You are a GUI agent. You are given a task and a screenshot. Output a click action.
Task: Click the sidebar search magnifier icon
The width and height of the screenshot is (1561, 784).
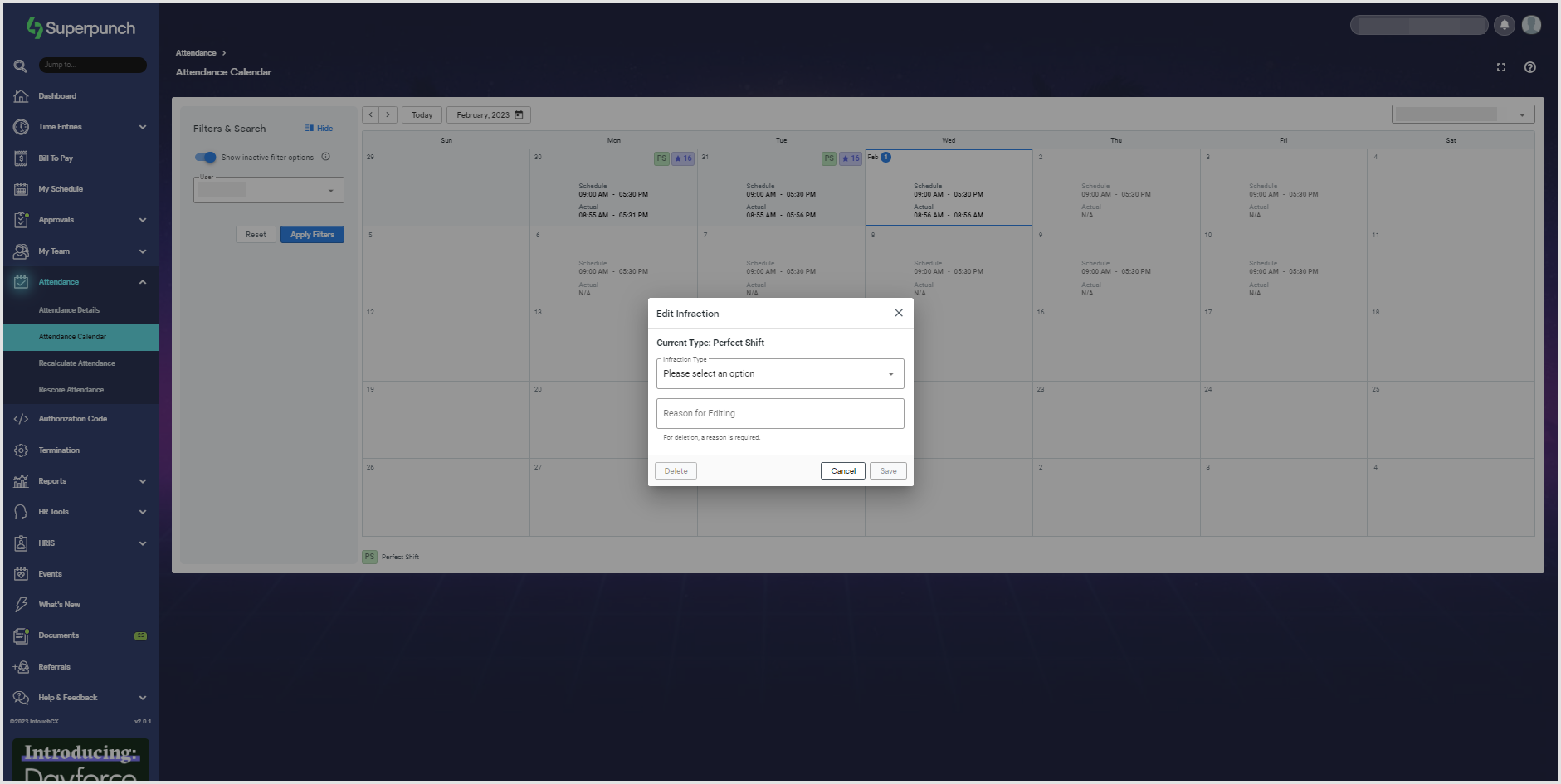pos(21,66)
